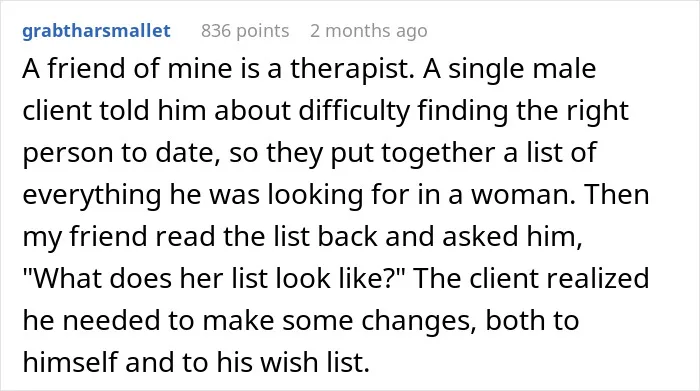Screen dimensions: 700x391
Task: Click the word Then ending the fourth line
Action: tap(616, 195)
